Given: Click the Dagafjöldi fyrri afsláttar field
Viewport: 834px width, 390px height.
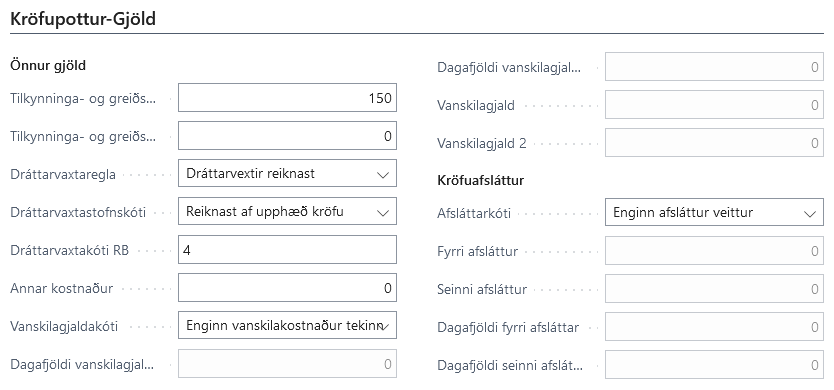Looking at the screenshot, I should coord(714,327).
